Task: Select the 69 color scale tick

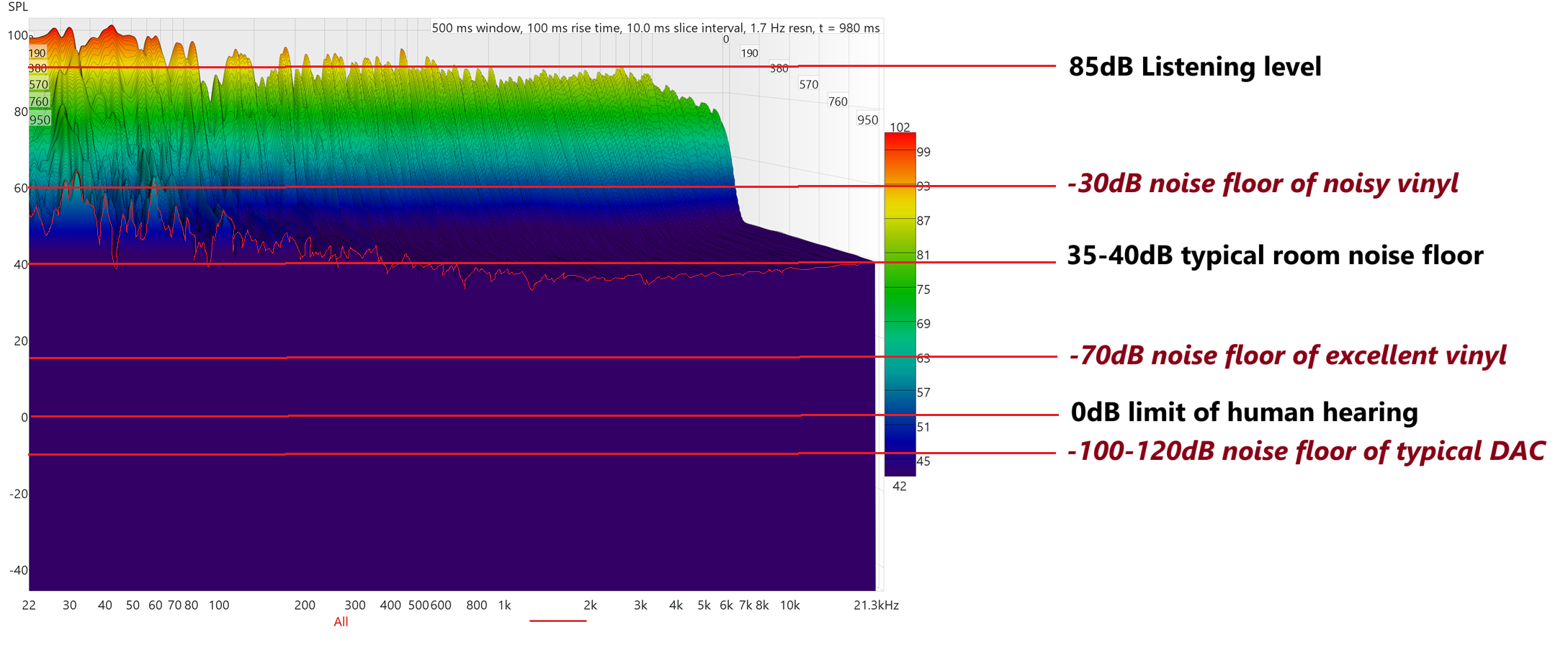Action: coord(923,324)
